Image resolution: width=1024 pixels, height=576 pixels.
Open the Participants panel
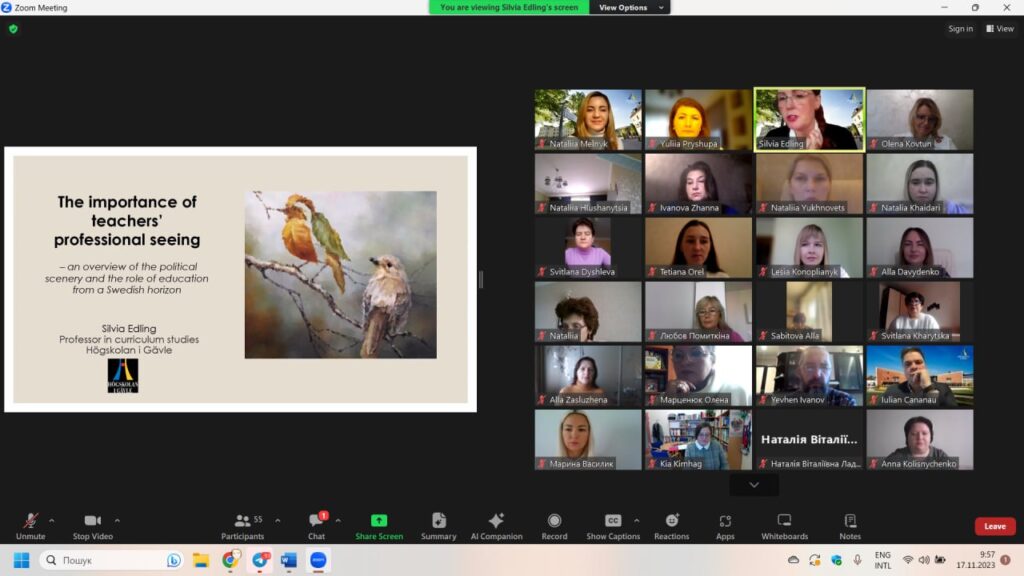[243, 526]
